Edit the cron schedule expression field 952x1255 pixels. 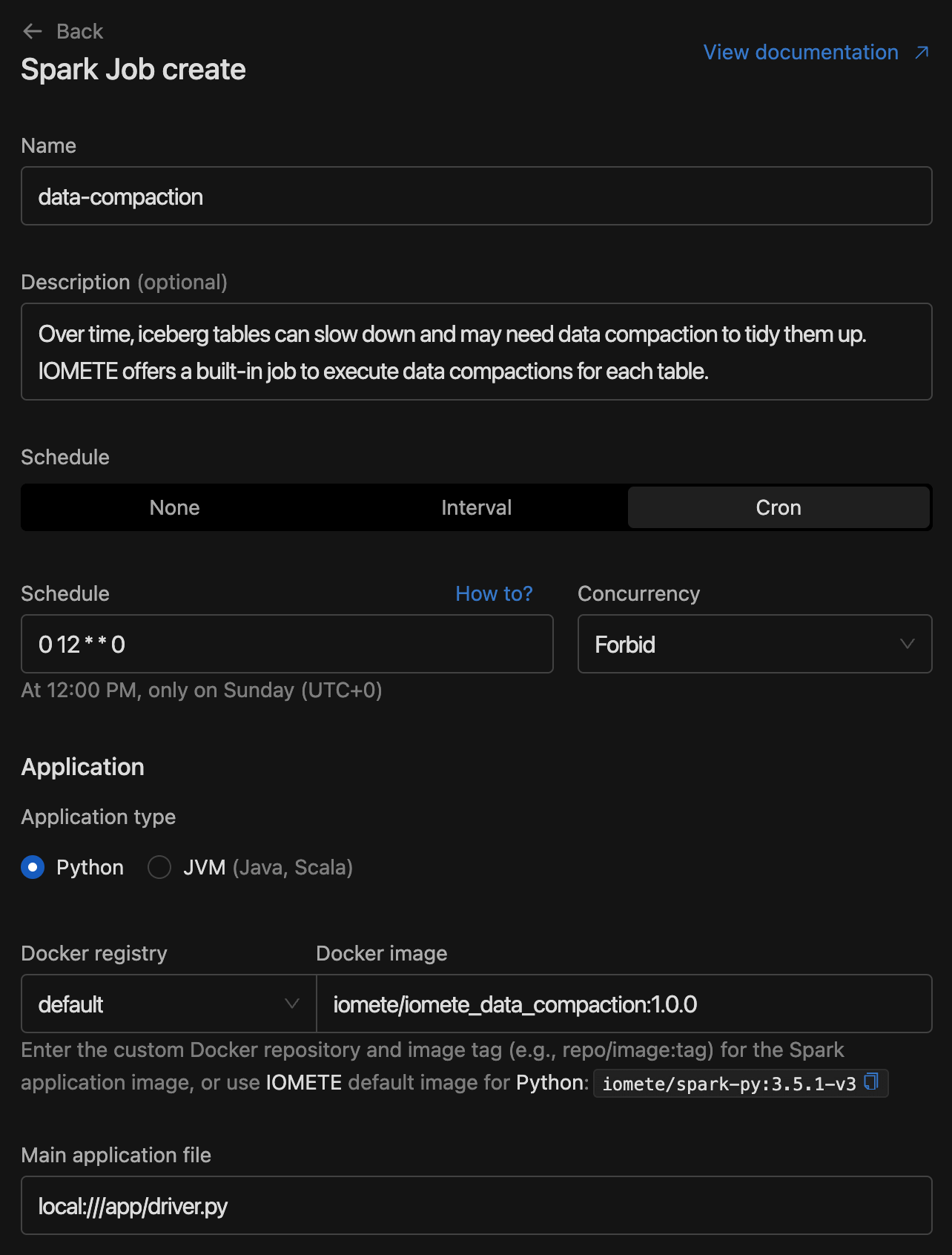click(x=287, y=644)
